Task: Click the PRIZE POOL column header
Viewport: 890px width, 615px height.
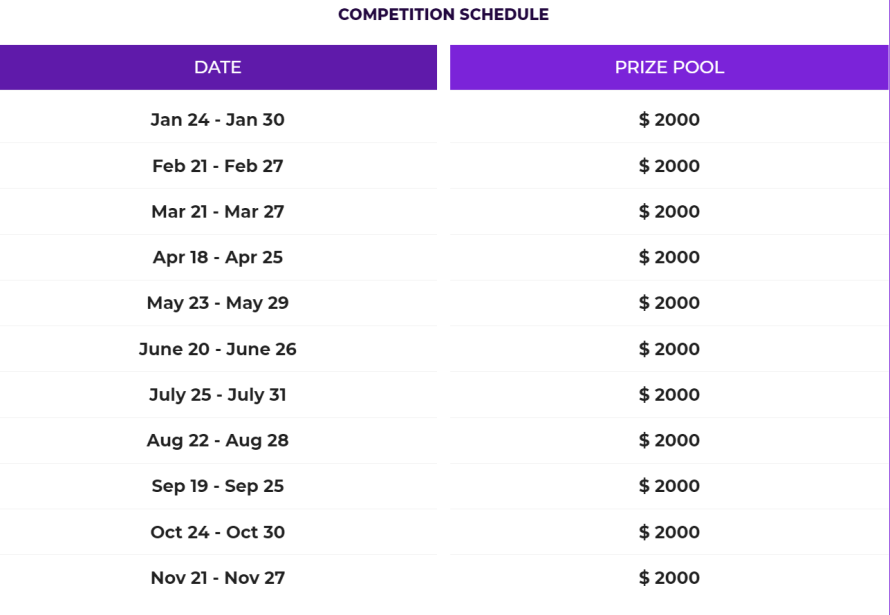Action: (669, 68)
